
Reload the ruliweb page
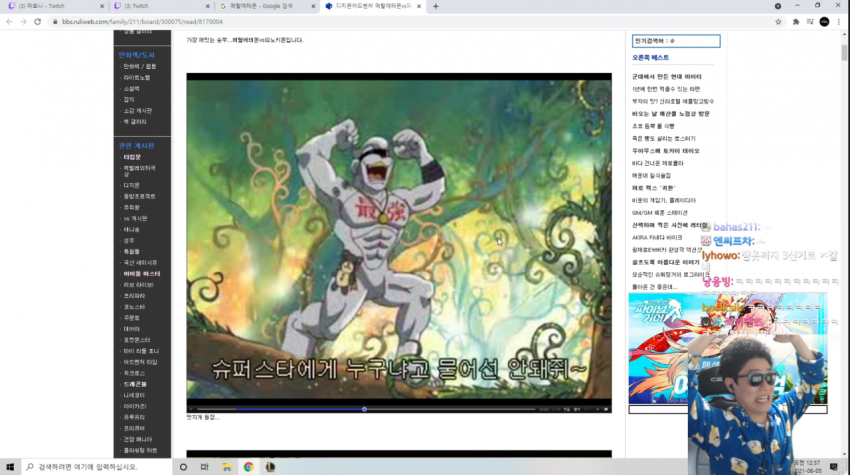tap(37, 22)
